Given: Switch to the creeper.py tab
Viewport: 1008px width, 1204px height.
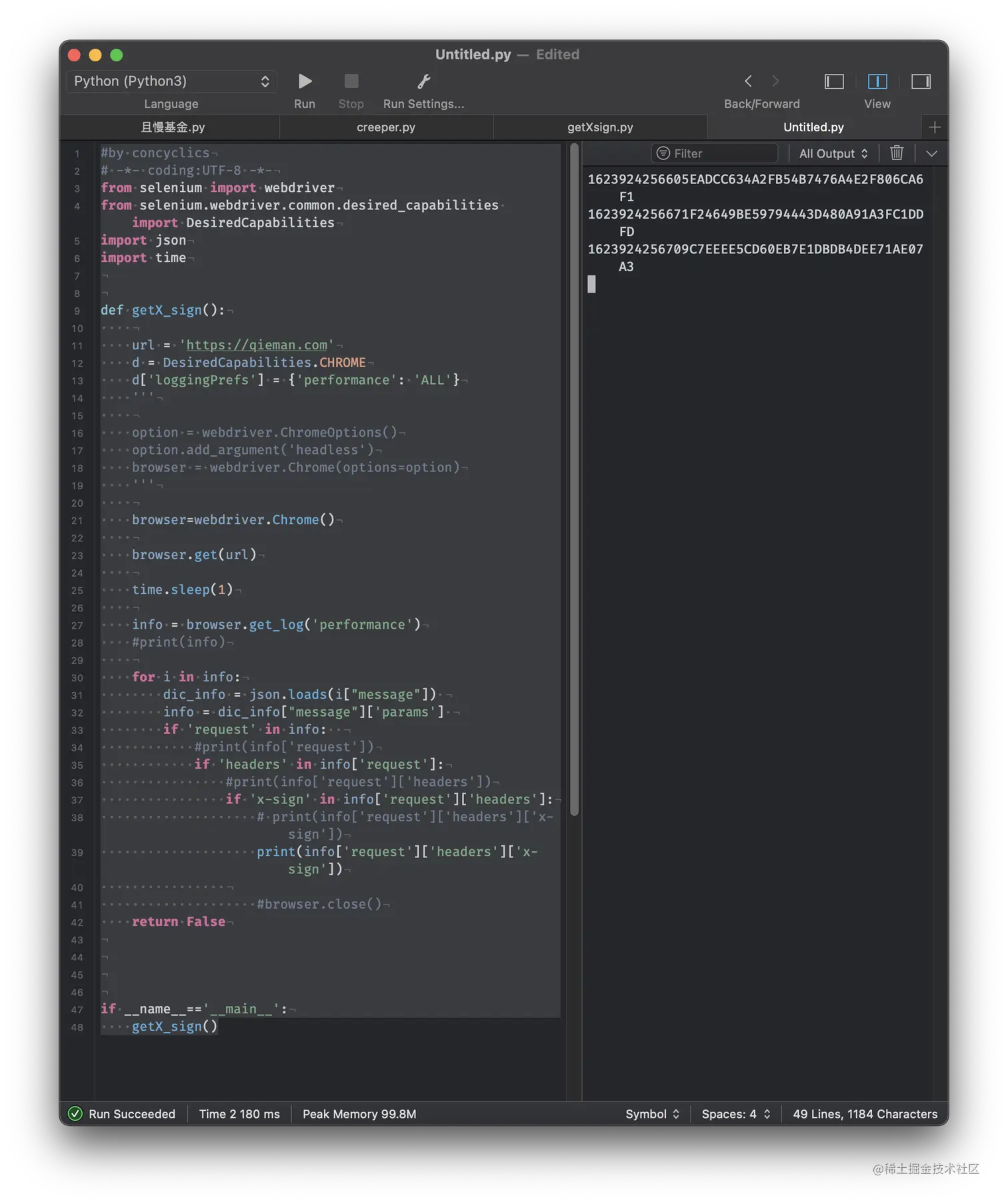Looking at the screenshot, I should tap(386, 127).
